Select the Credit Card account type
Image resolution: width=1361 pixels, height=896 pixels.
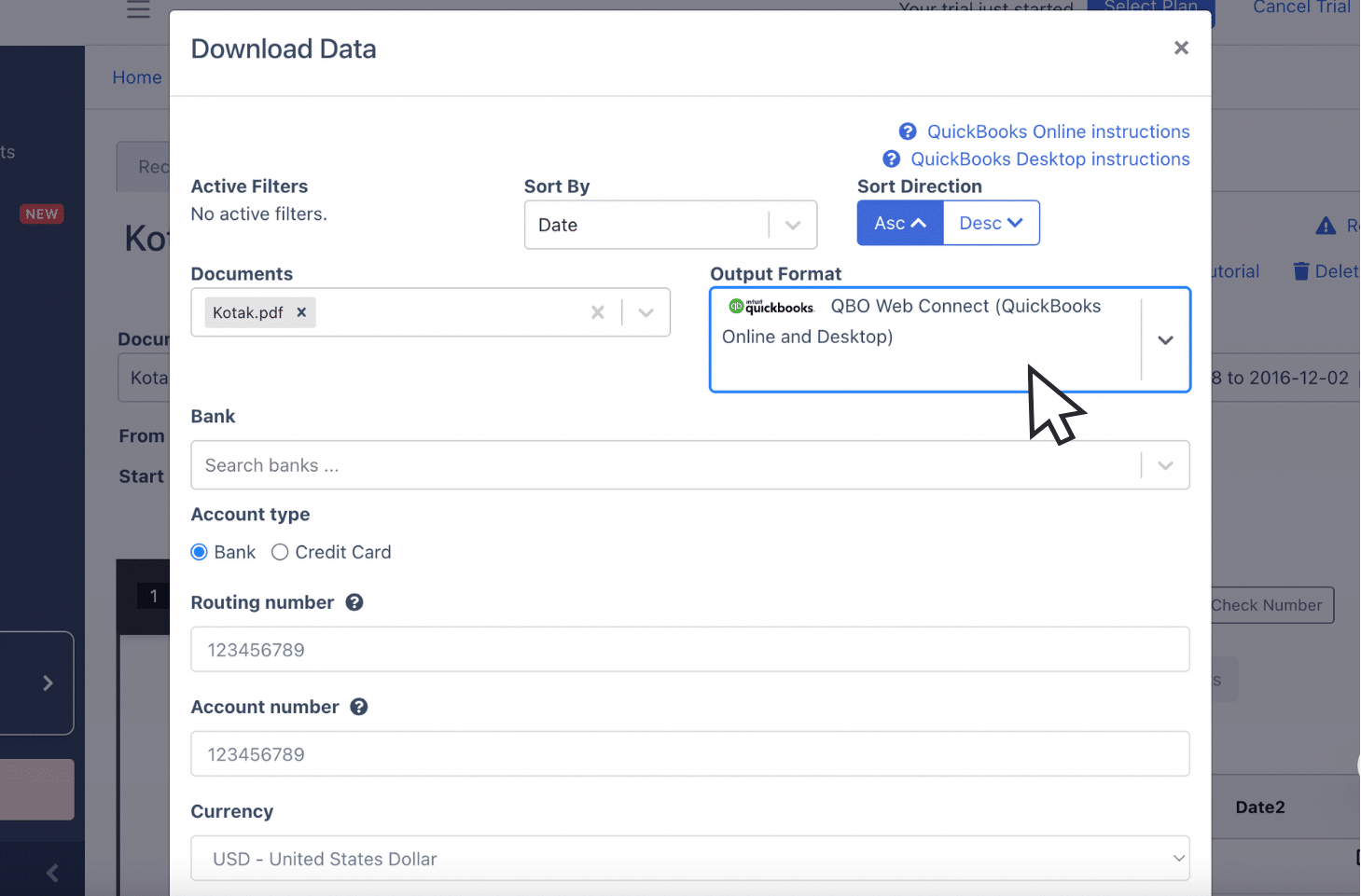tap(280, 552)
